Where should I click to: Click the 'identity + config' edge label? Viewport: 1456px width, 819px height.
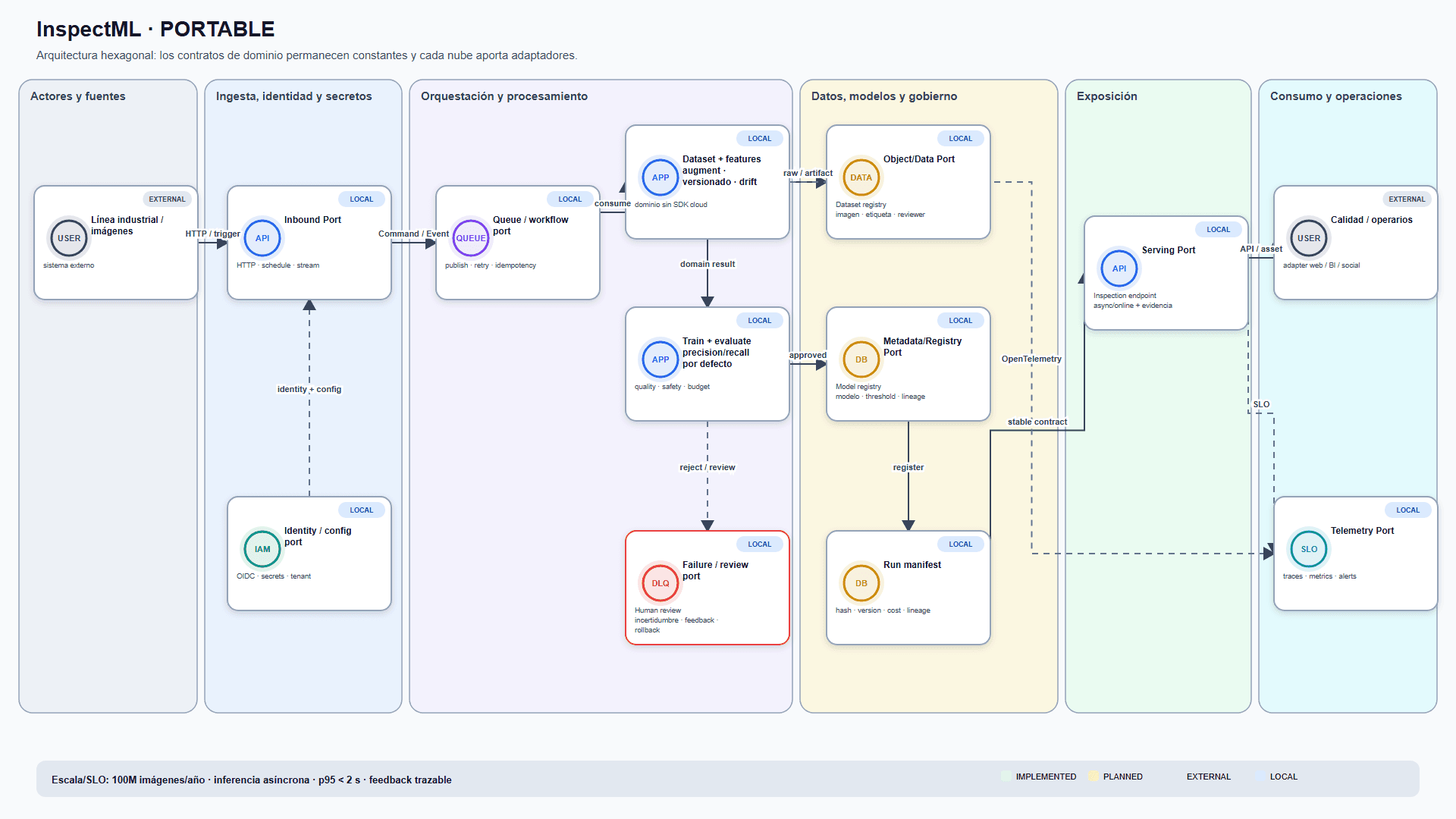309,389
